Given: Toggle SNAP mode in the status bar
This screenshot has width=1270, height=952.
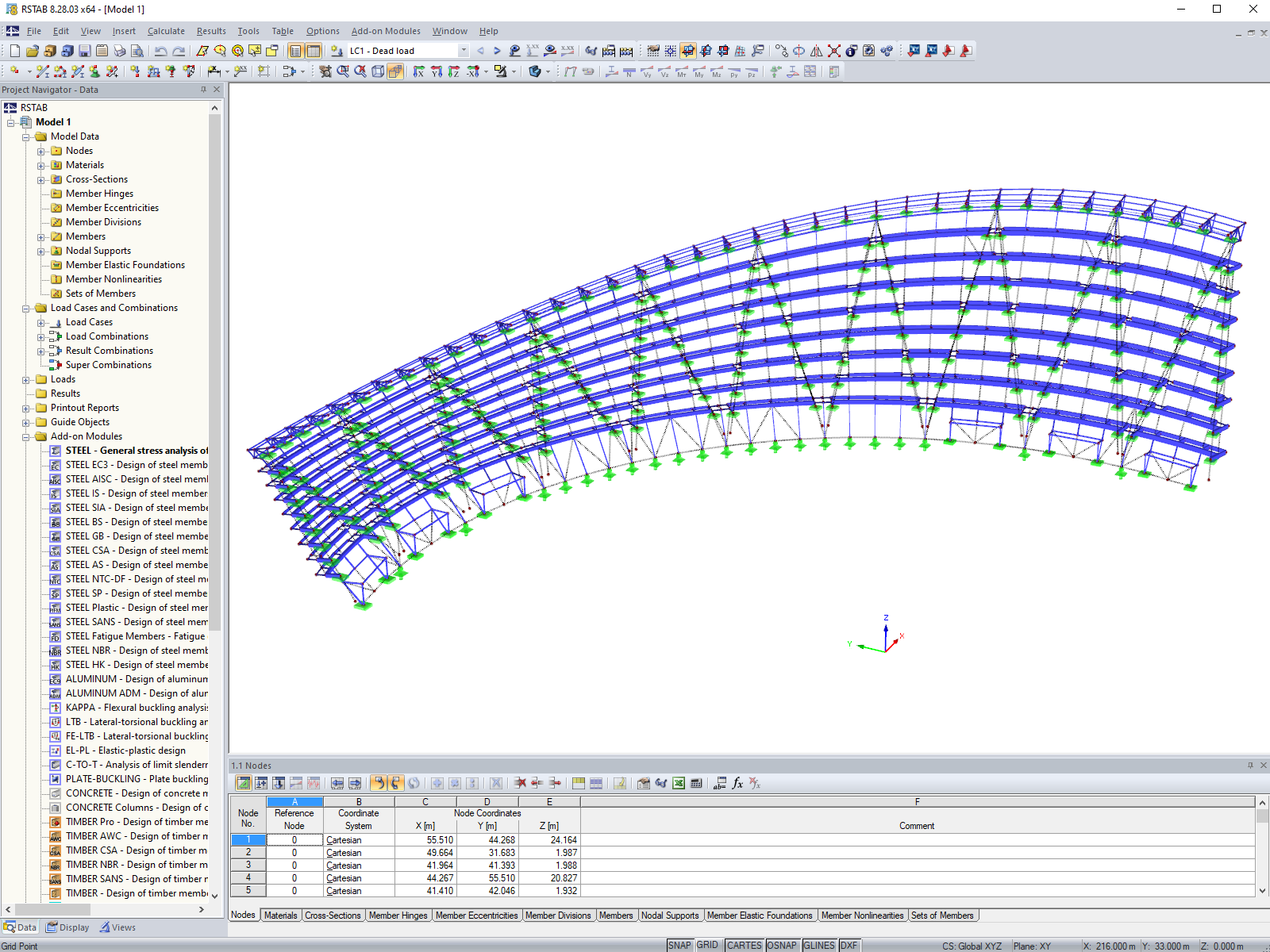Looking at the screenshot, I should pos(680,945).
